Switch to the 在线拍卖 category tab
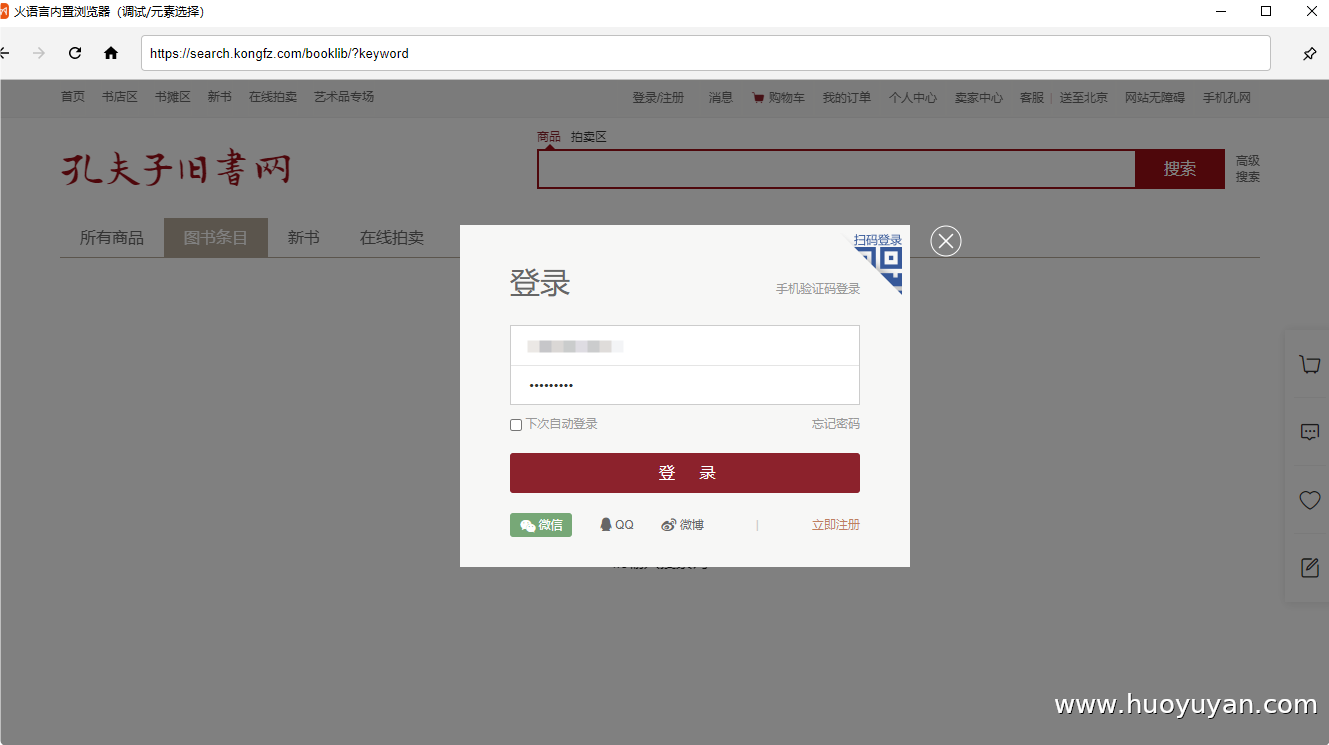1329x745 pixels. click(x=392, y=238)
